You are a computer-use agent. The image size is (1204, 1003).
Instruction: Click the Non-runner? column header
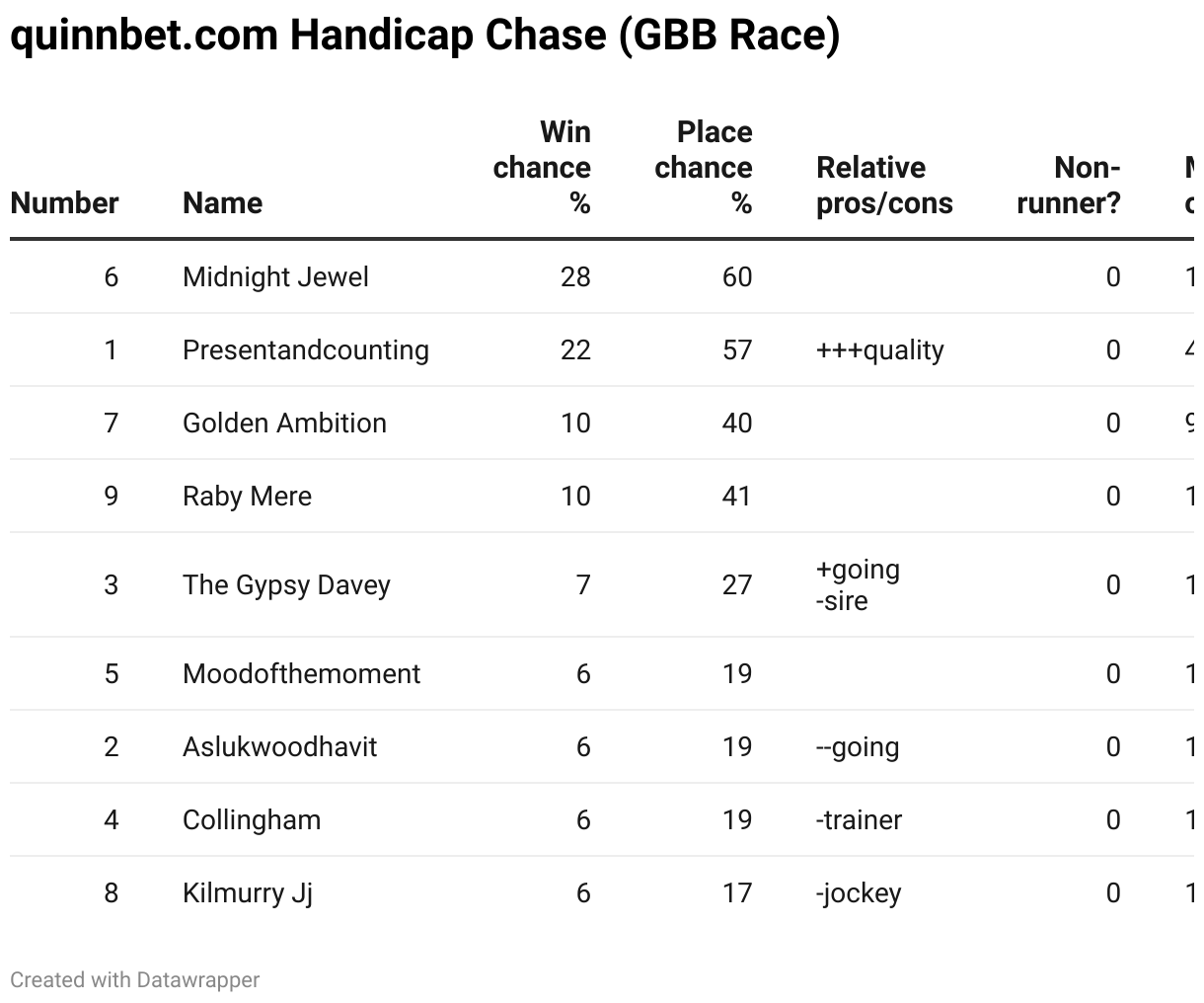1069,186
